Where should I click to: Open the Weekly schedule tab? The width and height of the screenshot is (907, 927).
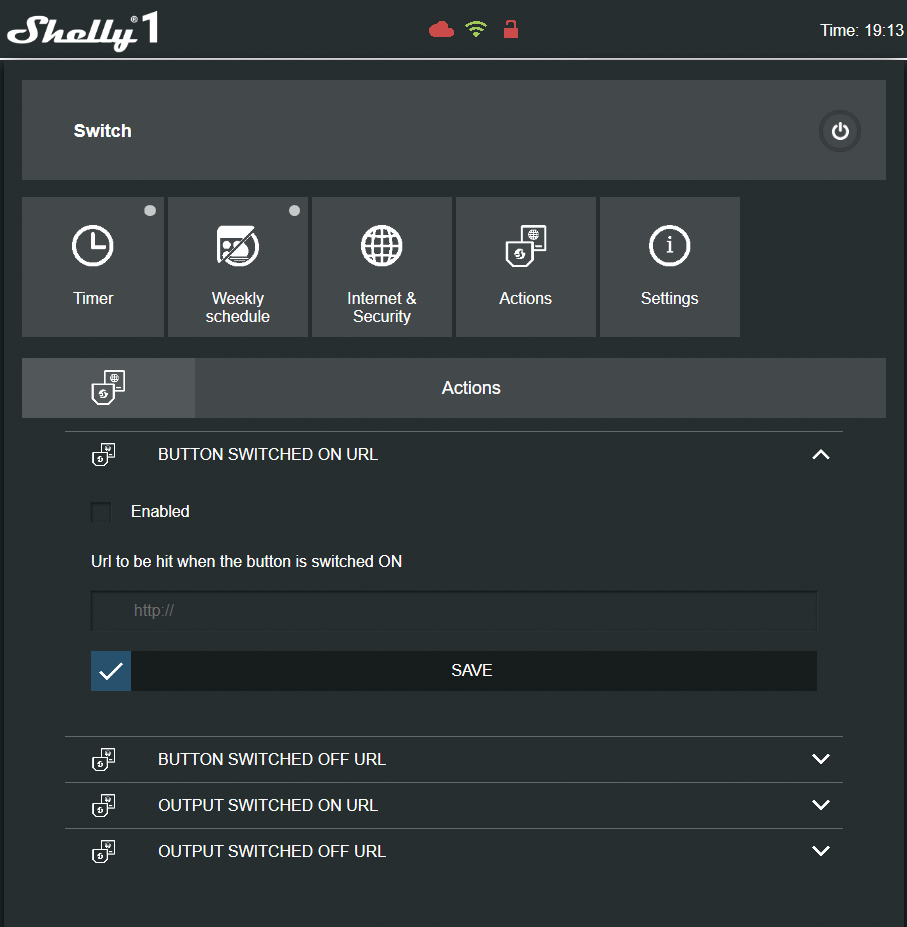pyautogui.click(x=238, y=267)
